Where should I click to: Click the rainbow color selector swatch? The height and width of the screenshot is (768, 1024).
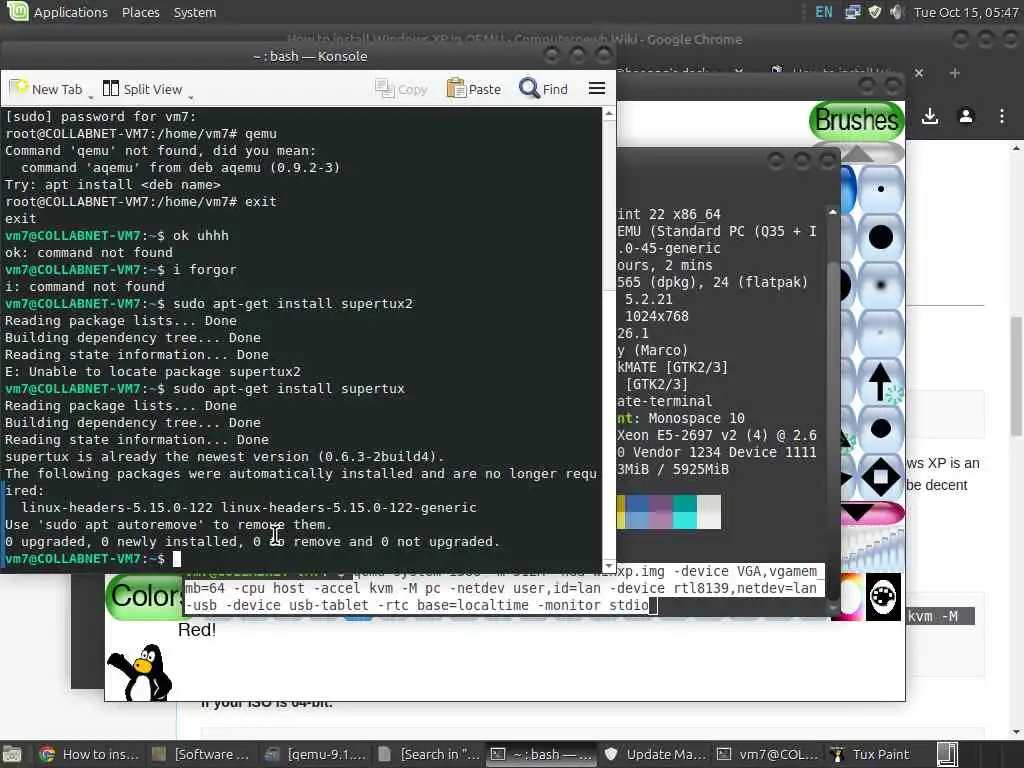coord(852,597)
